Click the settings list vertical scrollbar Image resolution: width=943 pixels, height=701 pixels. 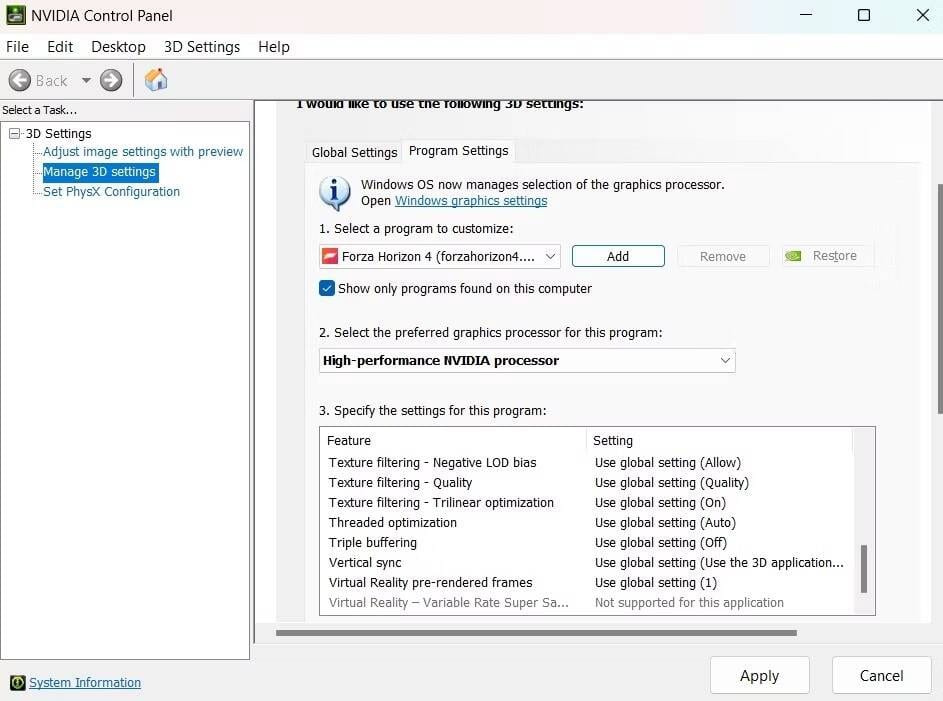pos(864,568)
